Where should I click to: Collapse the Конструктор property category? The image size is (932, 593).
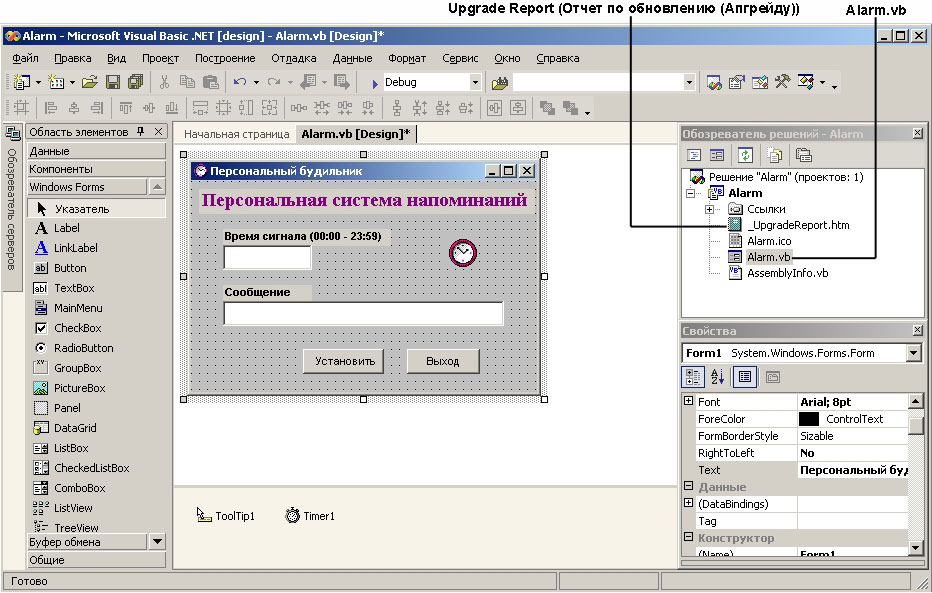pyautogui.click(x=688, y=537)
